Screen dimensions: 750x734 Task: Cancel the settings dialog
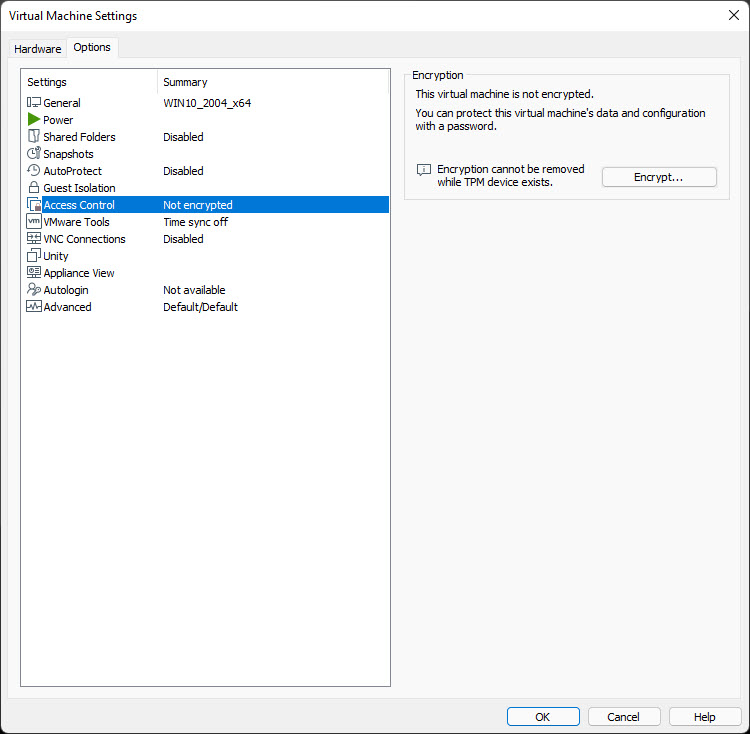click(624, 717)
